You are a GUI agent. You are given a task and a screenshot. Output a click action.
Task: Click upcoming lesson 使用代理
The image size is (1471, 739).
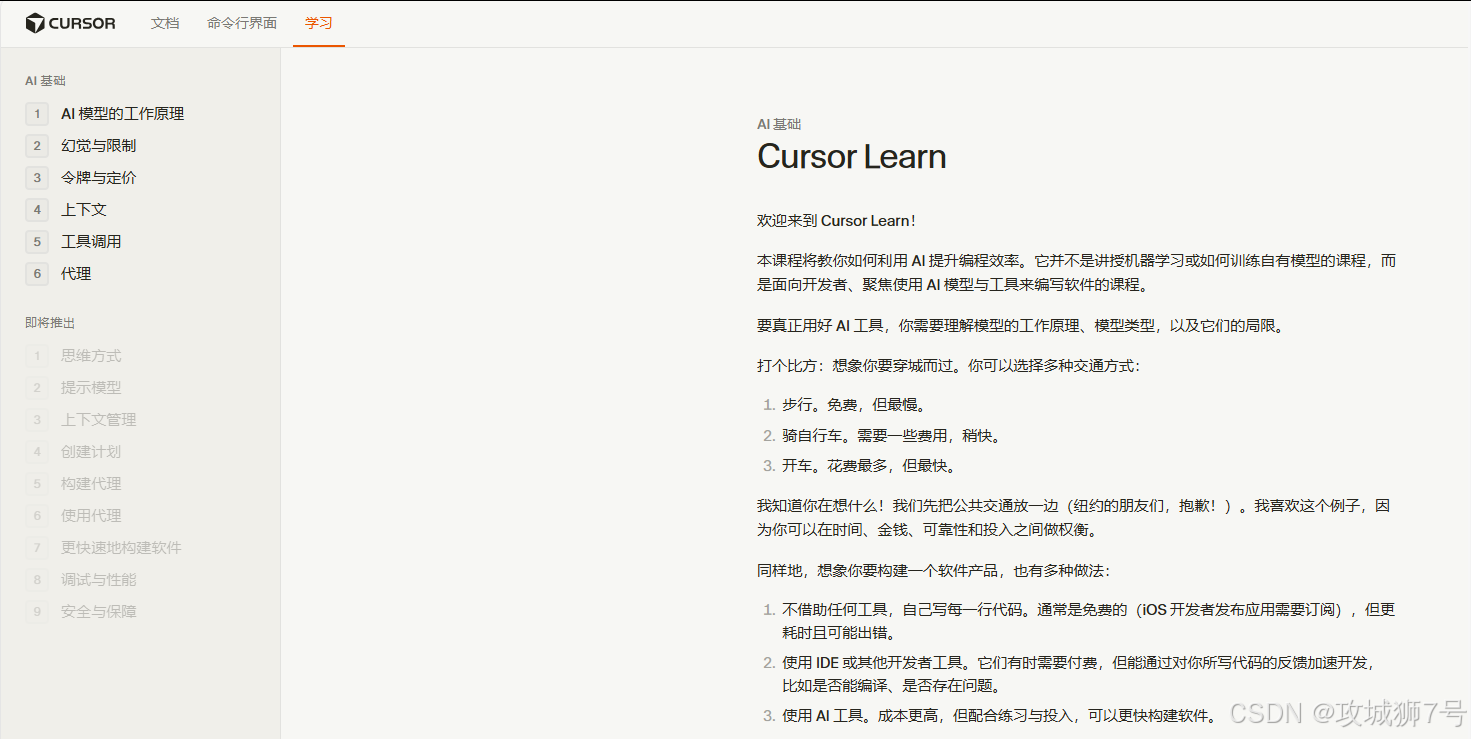[91, 516]
